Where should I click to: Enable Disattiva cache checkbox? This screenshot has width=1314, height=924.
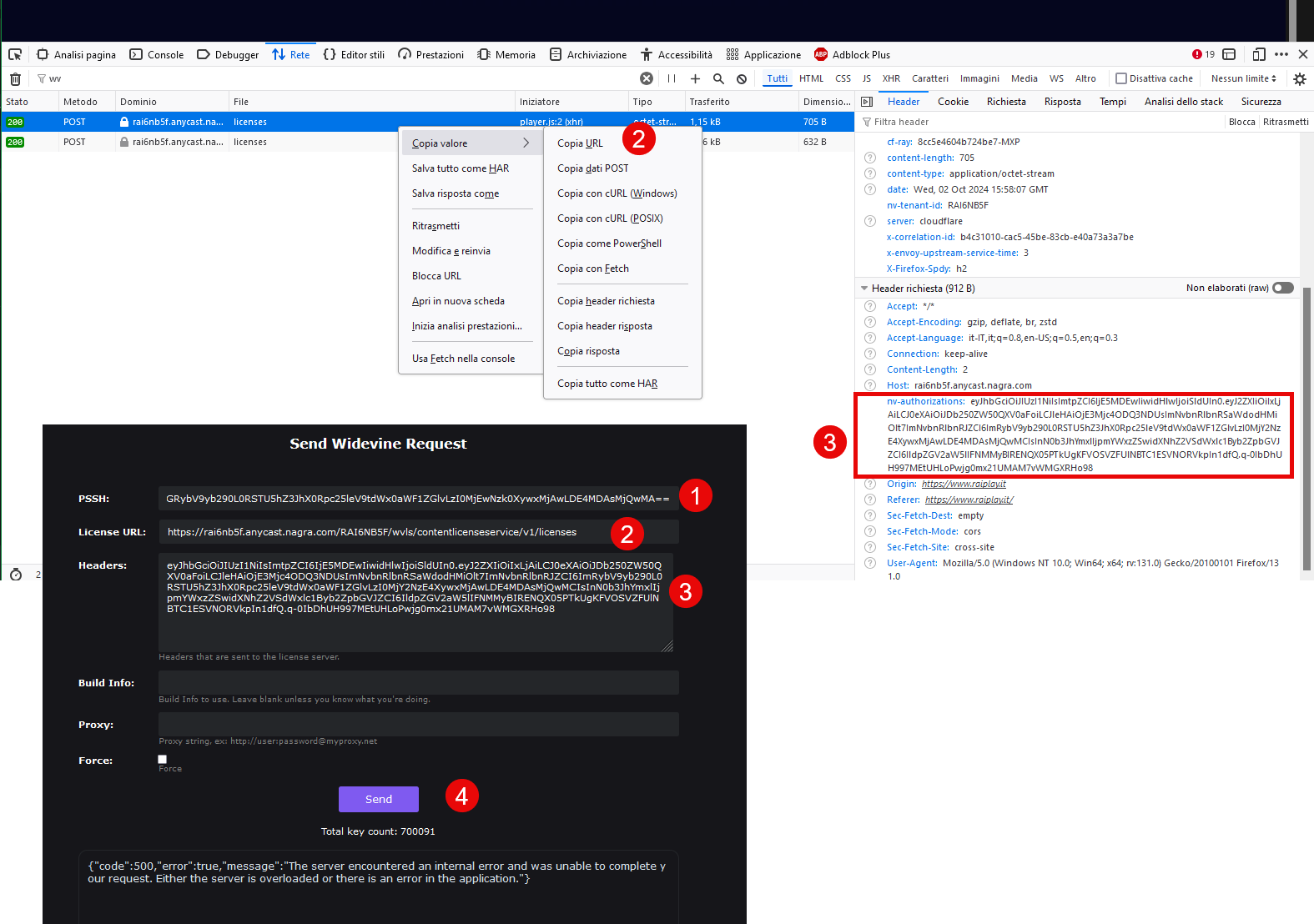coord(1121,78)
